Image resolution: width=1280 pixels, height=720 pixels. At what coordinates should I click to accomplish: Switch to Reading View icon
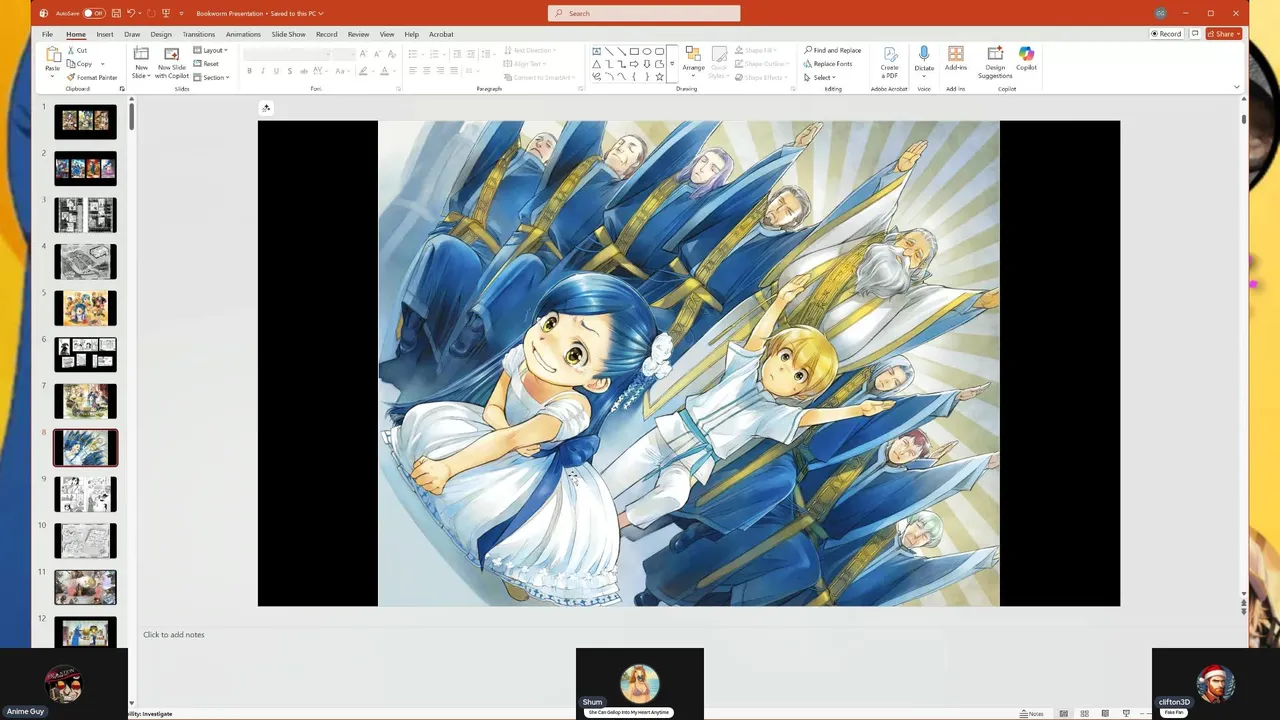coord(1105,713)
